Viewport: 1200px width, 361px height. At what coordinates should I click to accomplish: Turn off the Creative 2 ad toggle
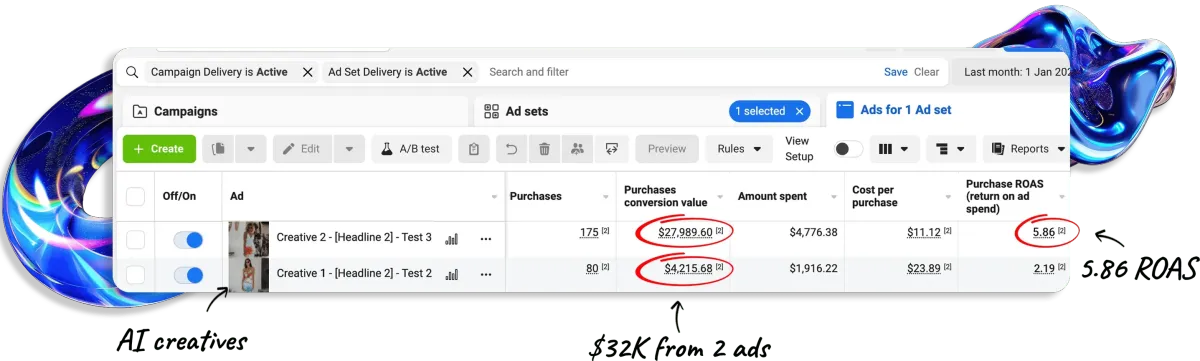[188, 240]
